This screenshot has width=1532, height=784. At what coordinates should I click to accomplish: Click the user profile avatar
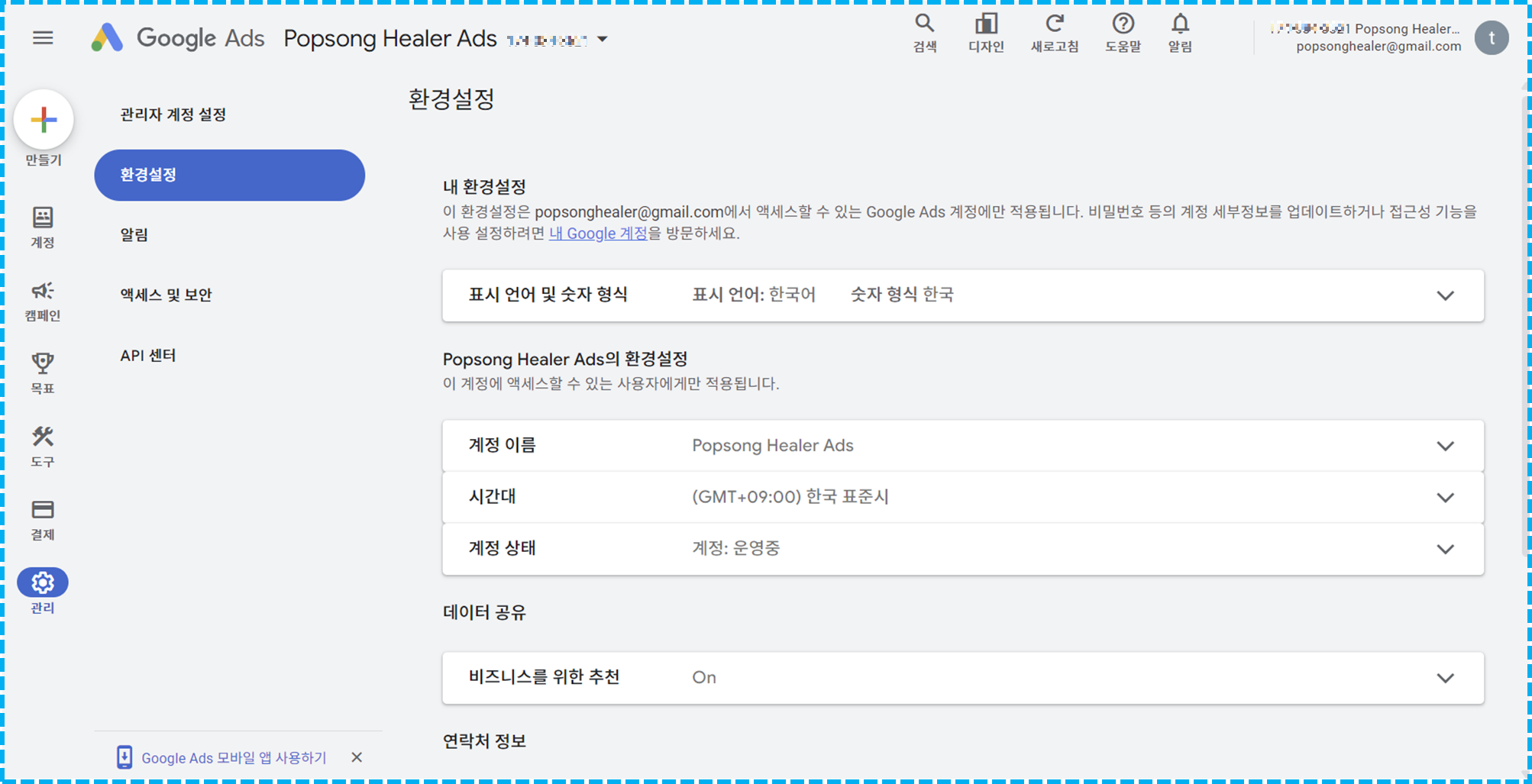tap(1492, 37)
